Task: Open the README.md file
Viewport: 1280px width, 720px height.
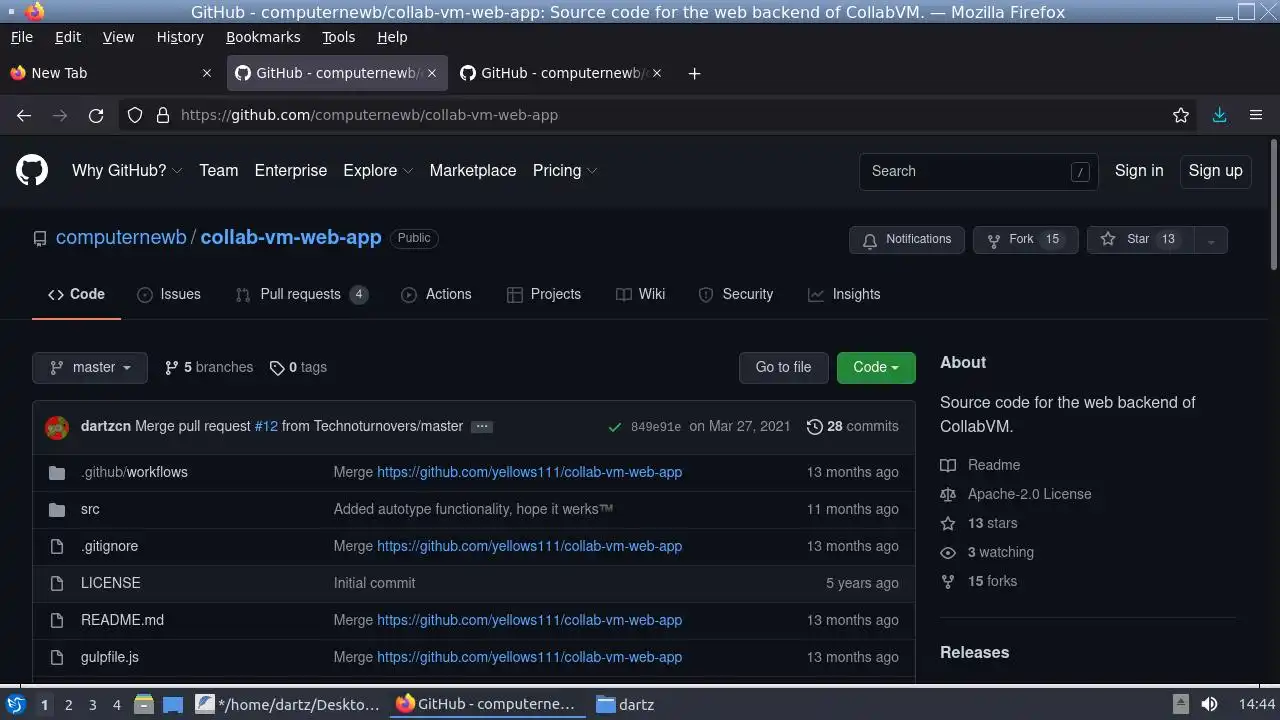Action: 122,620
